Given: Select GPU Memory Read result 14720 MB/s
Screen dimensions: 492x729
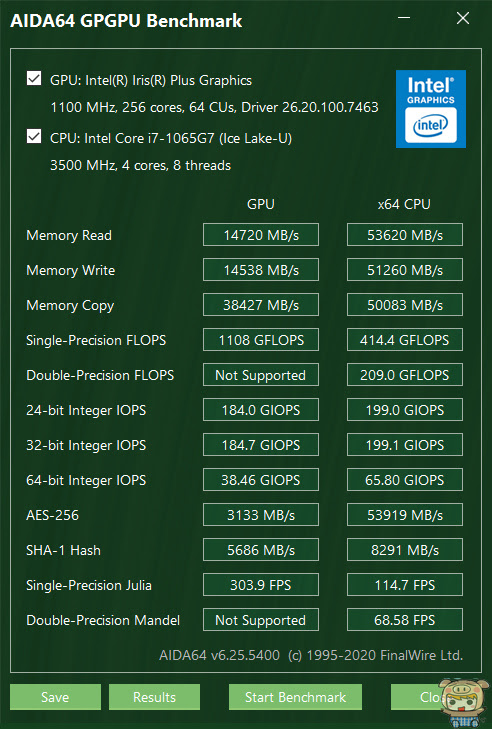Looking at the screenshot, I should tap(261, 235).
